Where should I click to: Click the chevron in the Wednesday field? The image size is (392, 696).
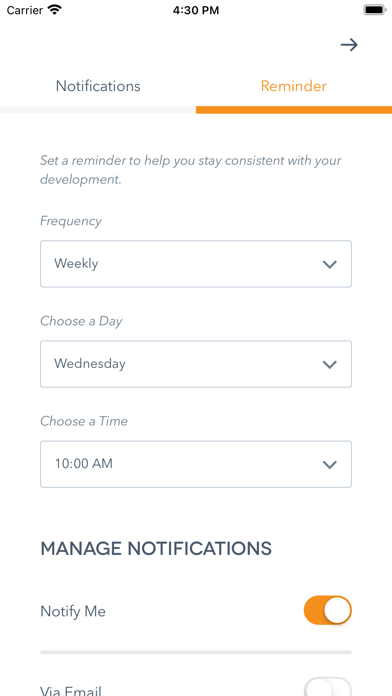[x=329, y=364]
